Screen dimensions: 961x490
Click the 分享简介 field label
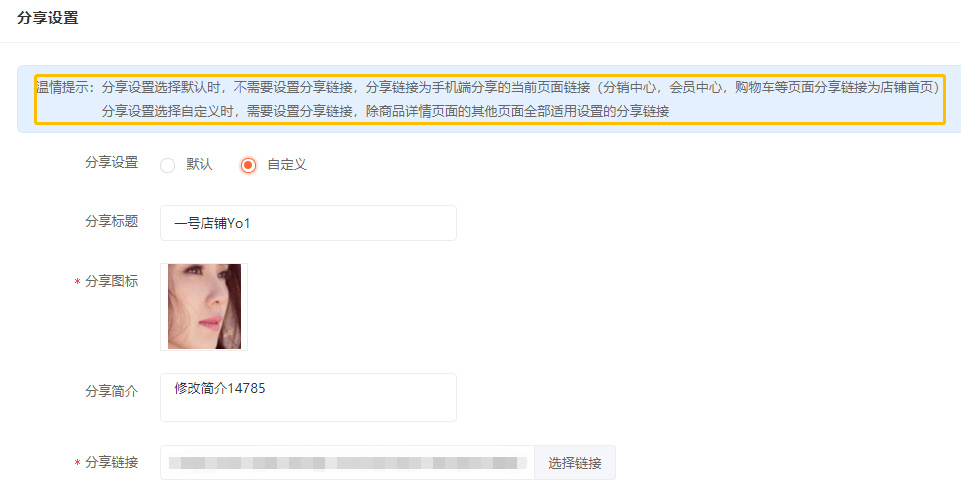112,391
